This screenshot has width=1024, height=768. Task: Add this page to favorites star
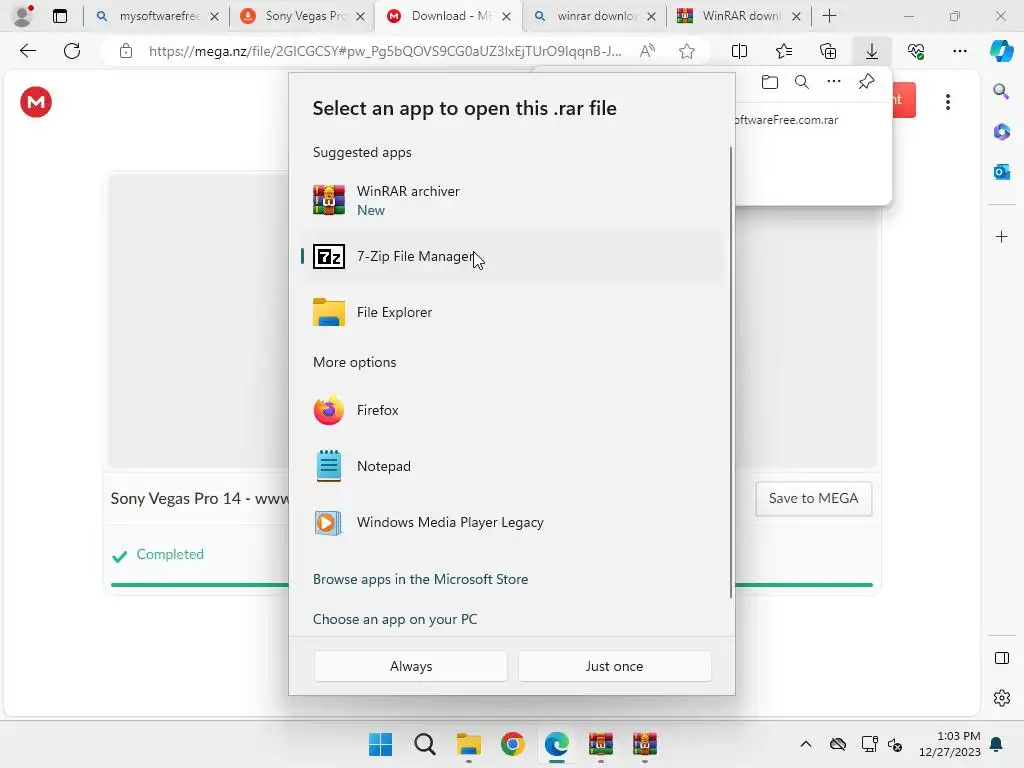686,51
